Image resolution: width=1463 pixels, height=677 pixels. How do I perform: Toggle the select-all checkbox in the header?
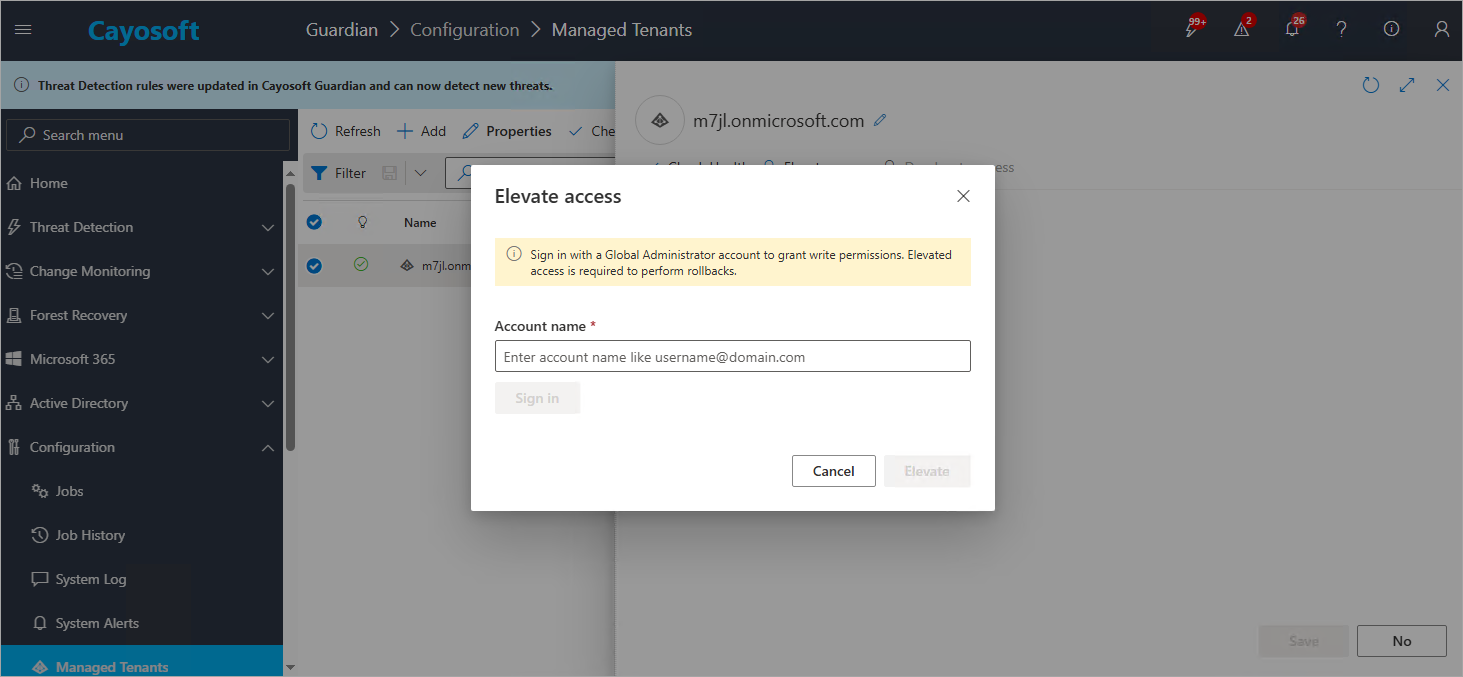pyautogui.click(x=314, y=222)
